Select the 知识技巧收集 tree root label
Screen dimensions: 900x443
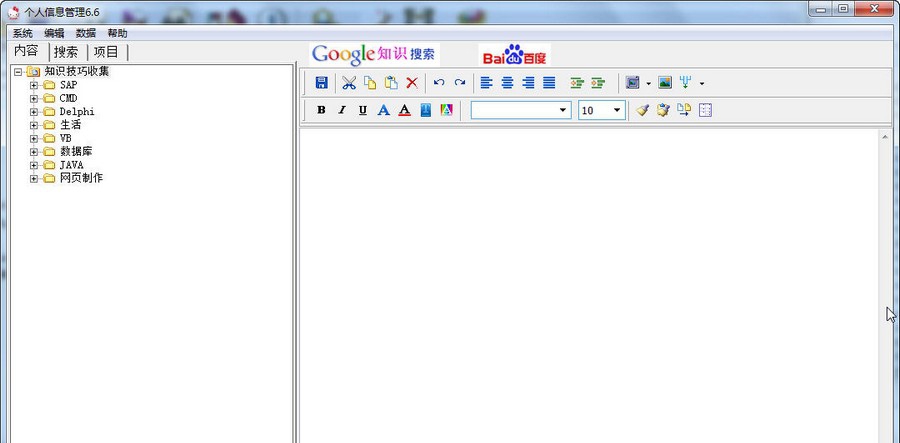(x=76, y=72)
